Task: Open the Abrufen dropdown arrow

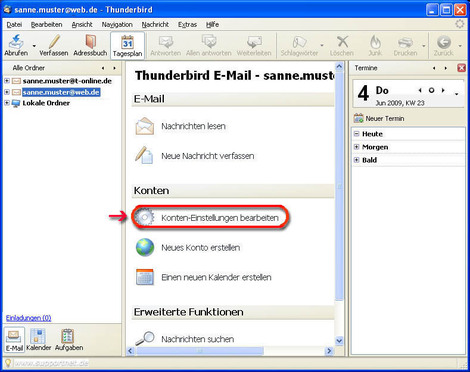Action: pos(34,45)
